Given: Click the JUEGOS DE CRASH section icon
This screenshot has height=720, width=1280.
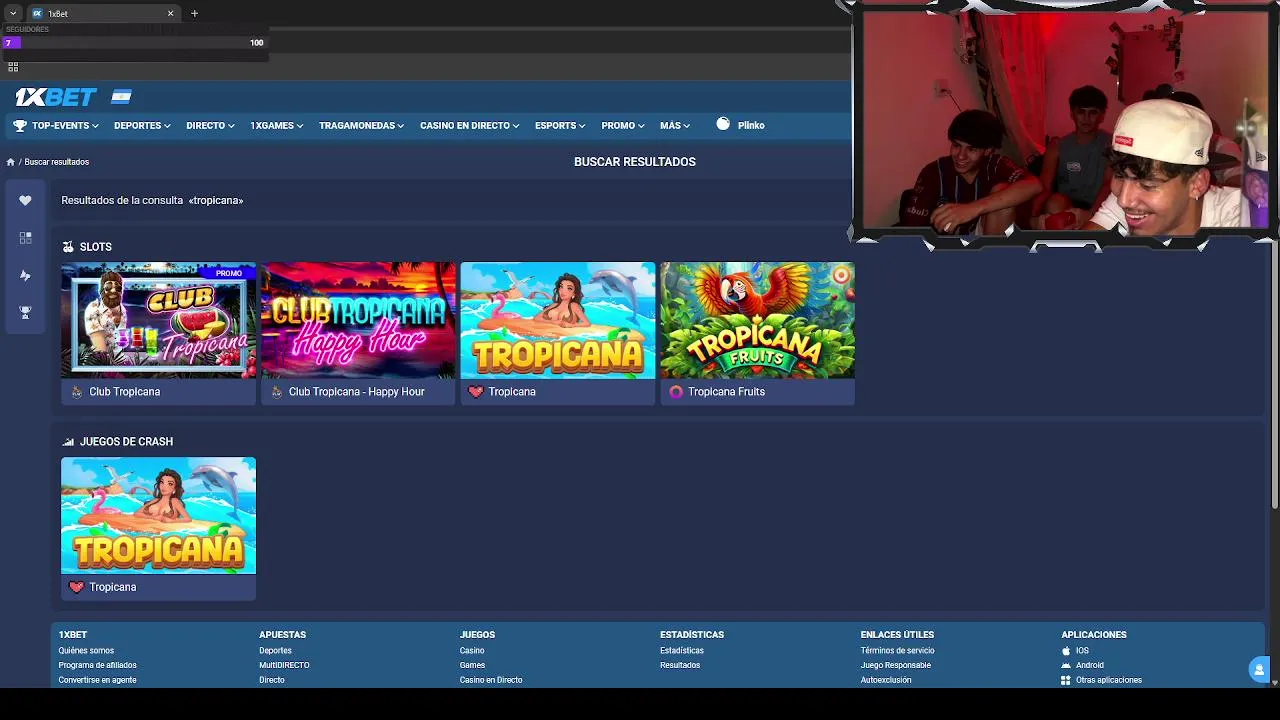Looking at the screenshot, I should [x=68, y=442].
